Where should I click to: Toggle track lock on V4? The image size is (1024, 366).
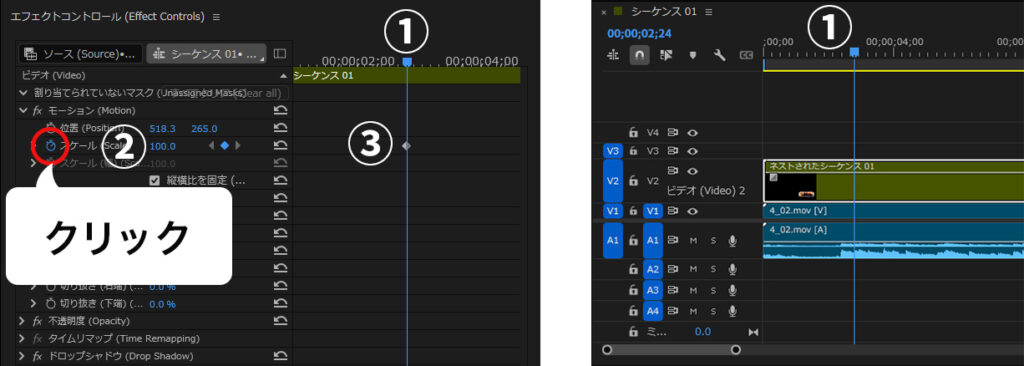[633, 133]
